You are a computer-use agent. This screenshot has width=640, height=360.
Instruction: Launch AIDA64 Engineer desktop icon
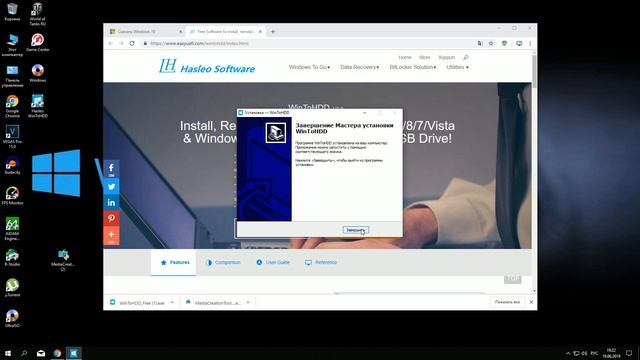[x=12, y=229]
